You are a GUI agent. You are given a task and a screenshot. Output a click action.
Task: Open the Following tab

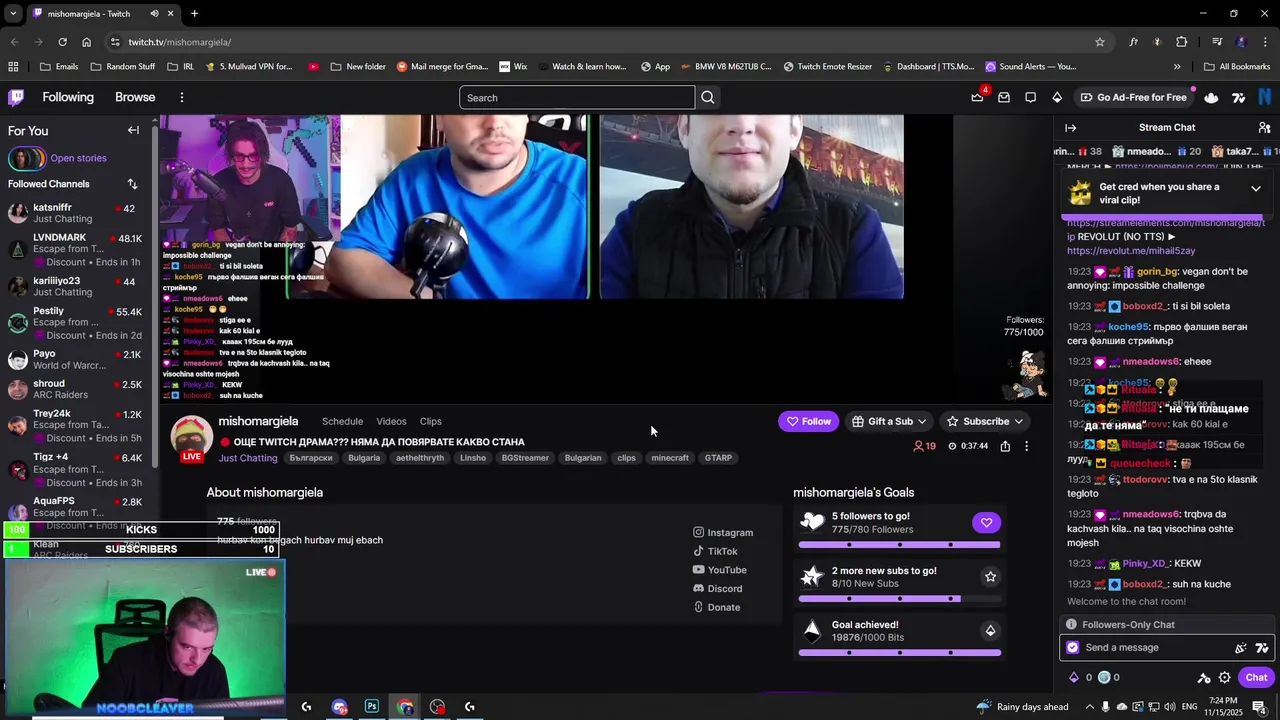[68, 97]
